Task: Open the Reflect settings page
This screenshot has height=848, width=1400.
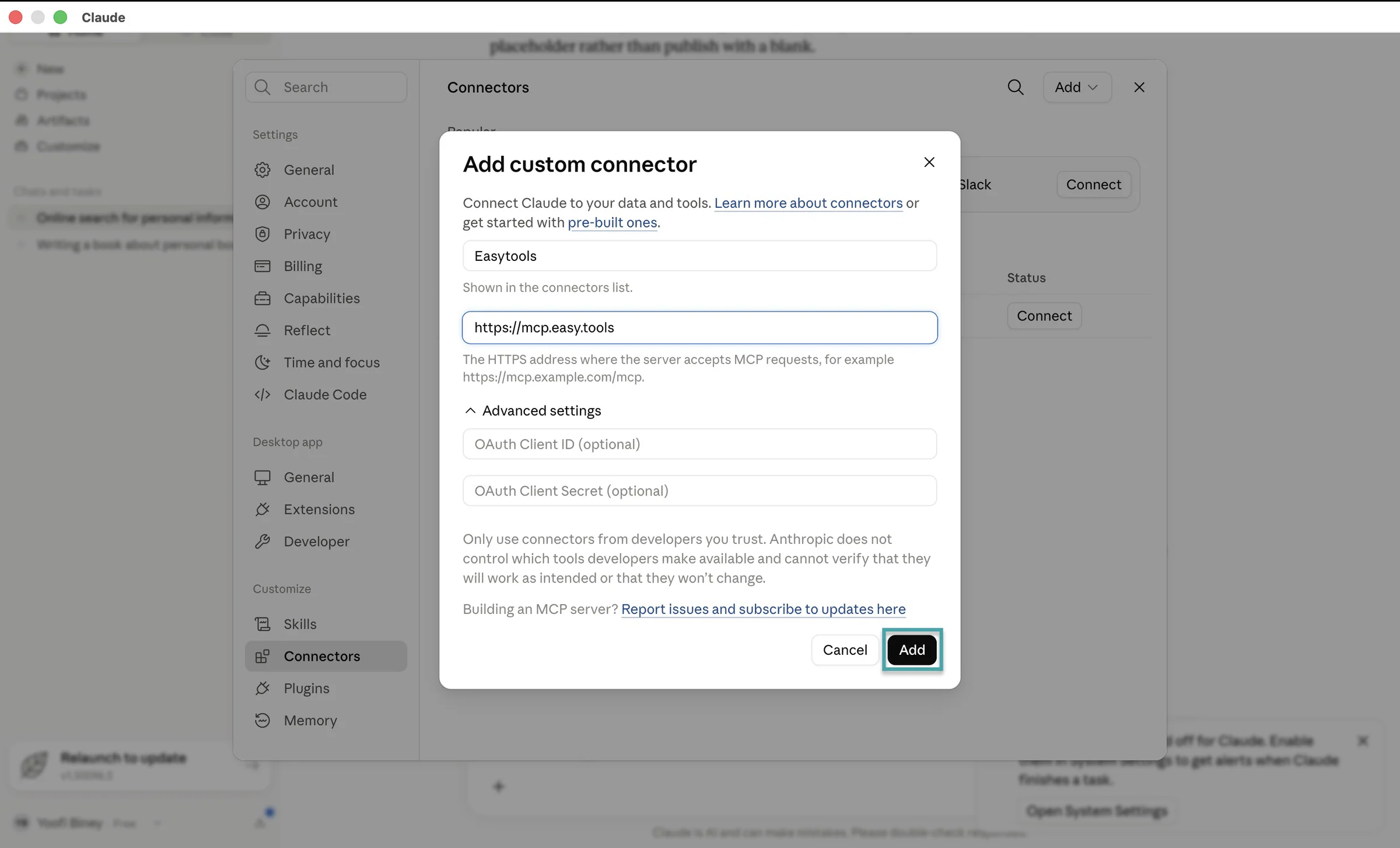Action: (x=326, y=330)
